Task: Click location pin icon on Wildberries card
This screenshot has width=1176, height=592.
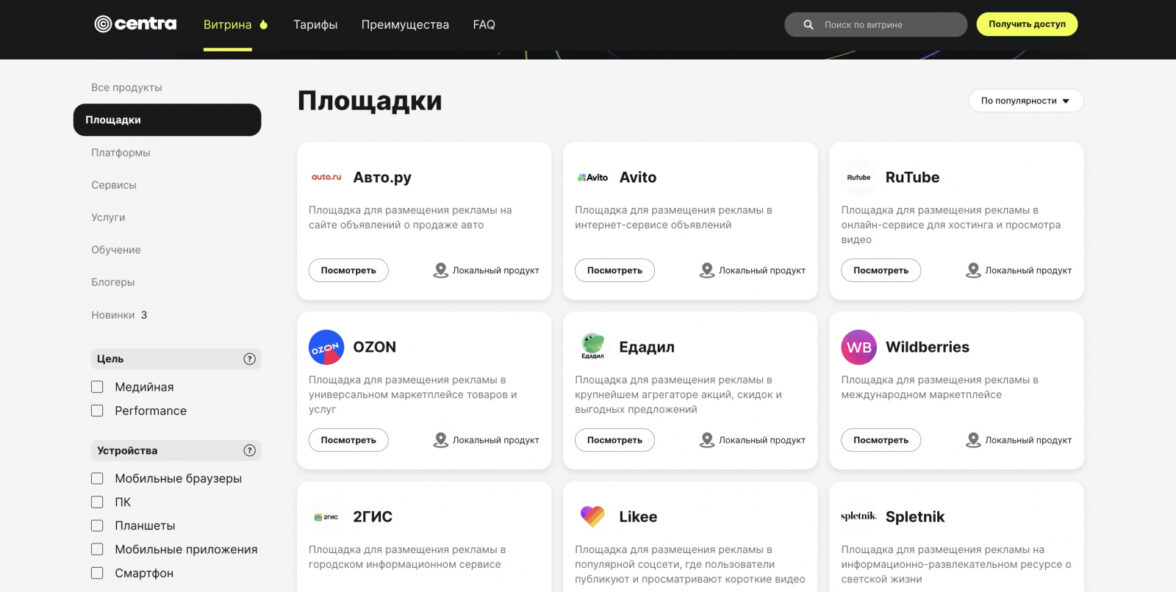Action: click(973, 440)
